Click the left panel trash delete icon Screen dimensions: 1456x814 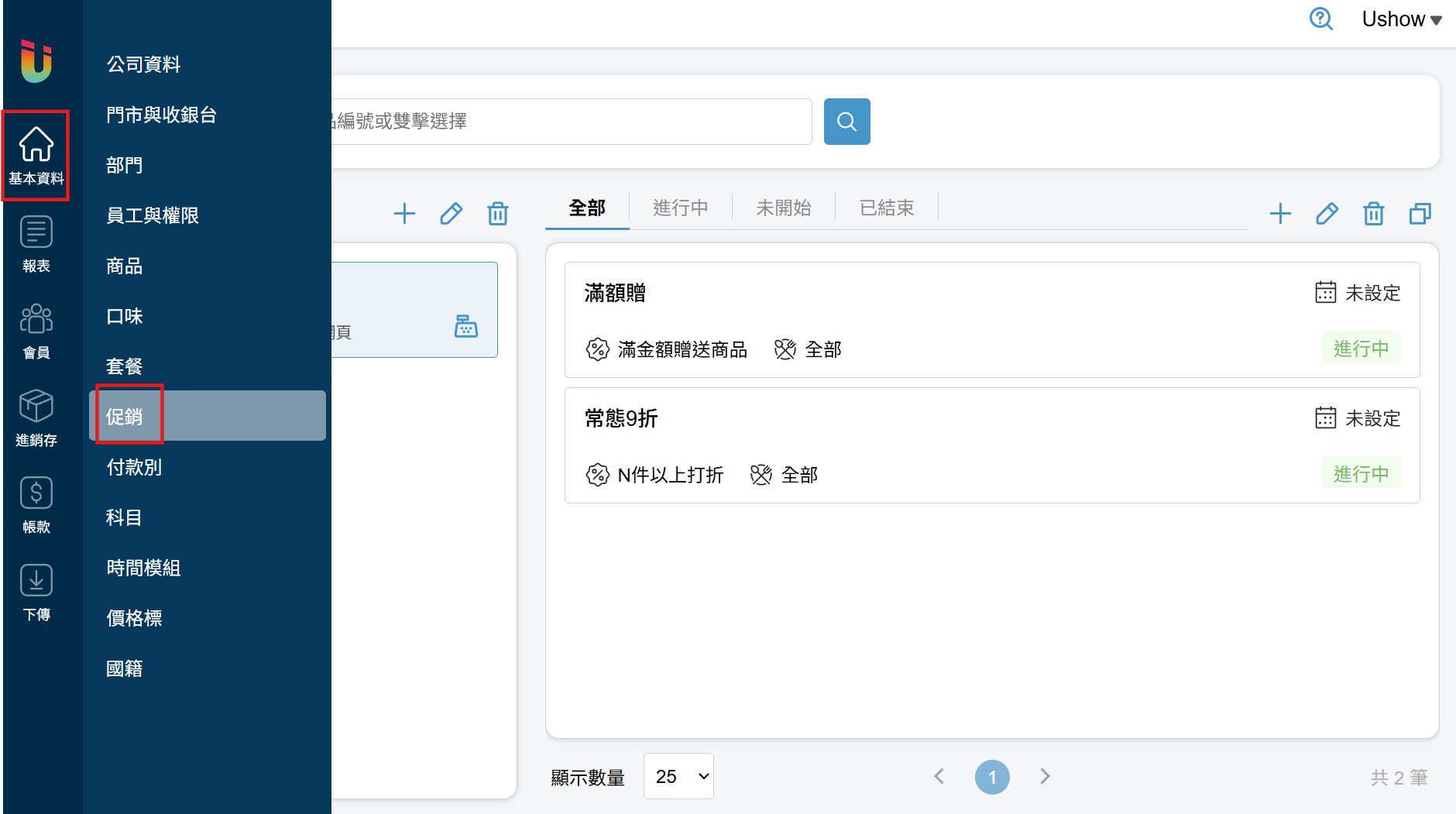coord(498,214)
